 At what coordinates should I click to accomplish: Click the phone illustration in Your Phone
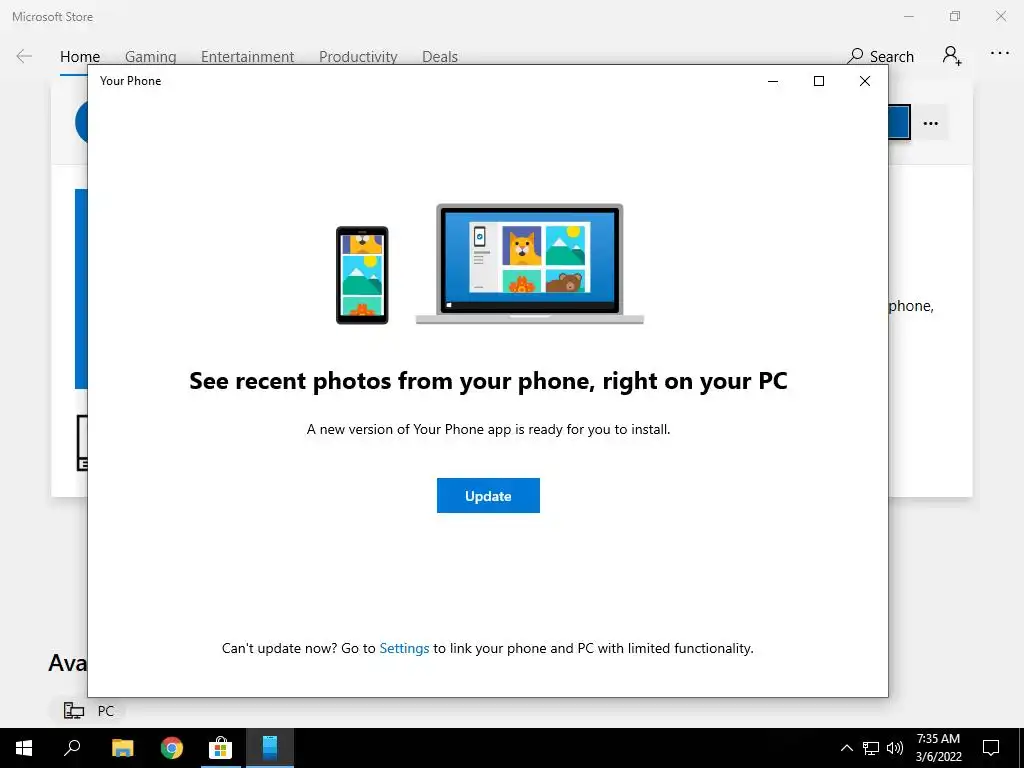click(x=362, y=275)
